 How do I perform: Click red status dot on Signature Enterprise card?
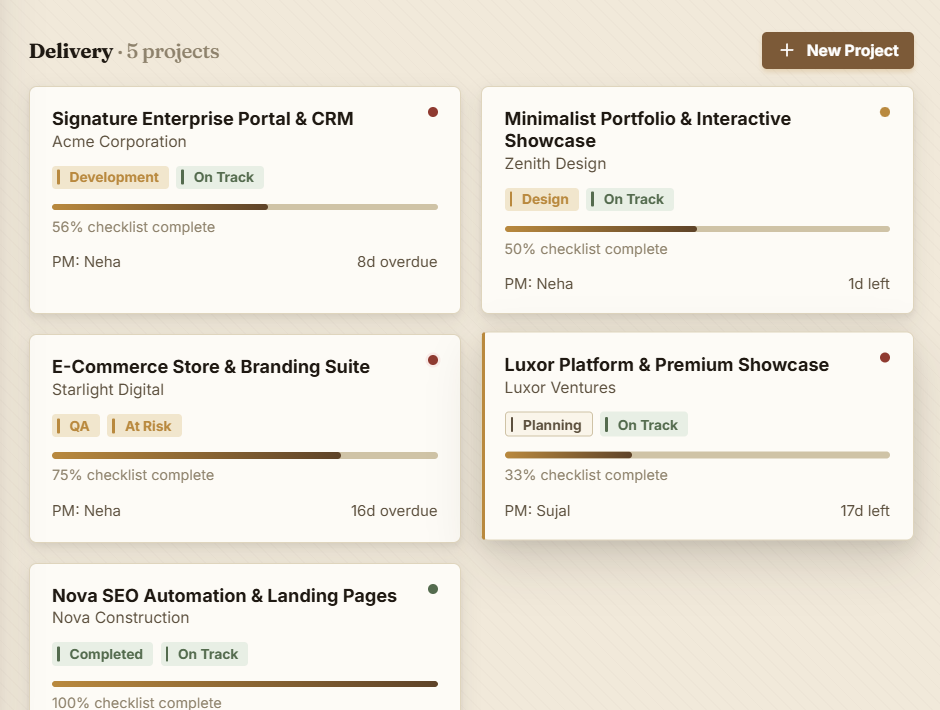[433, 112]
